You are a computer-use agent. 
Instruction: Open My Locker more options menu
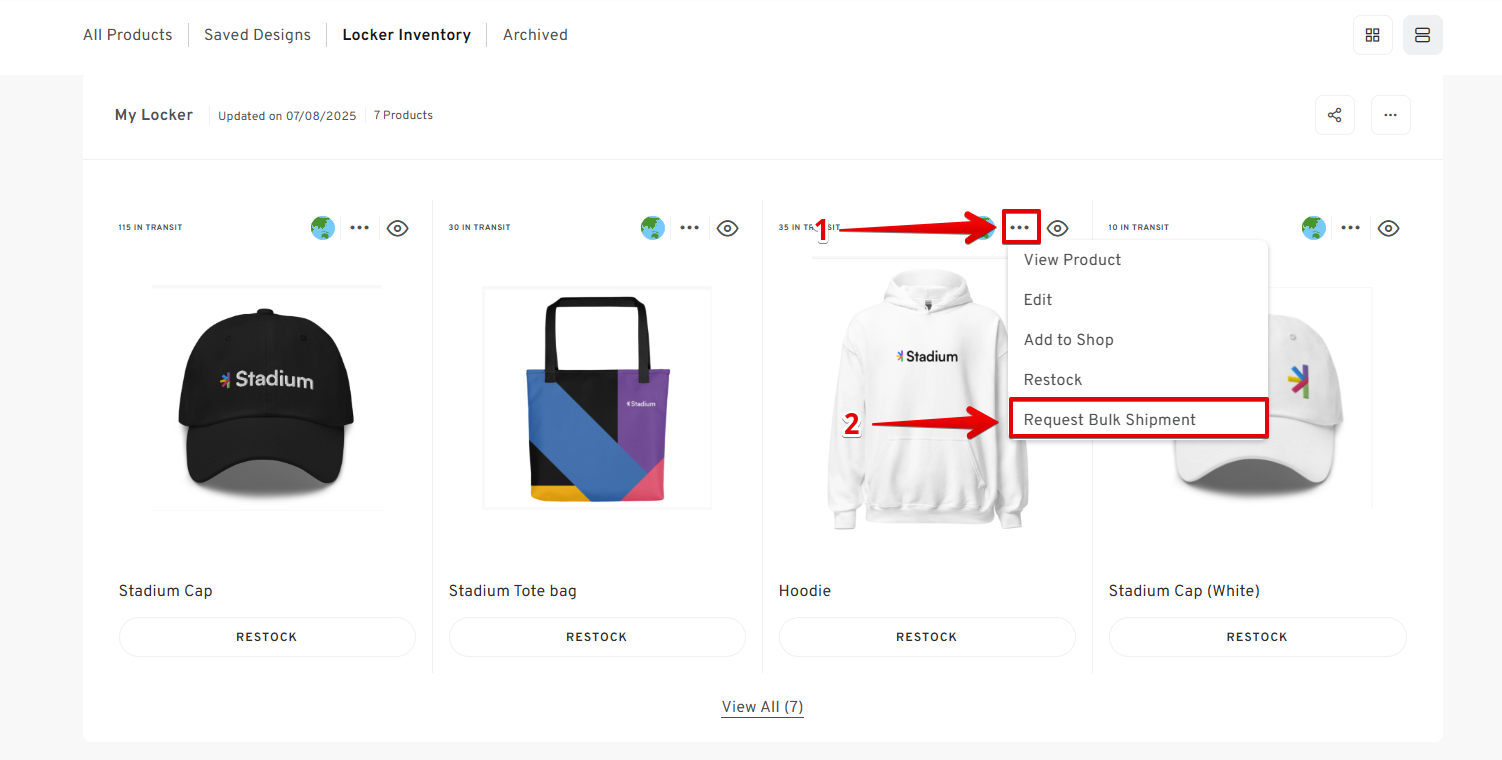point(1390,115)
